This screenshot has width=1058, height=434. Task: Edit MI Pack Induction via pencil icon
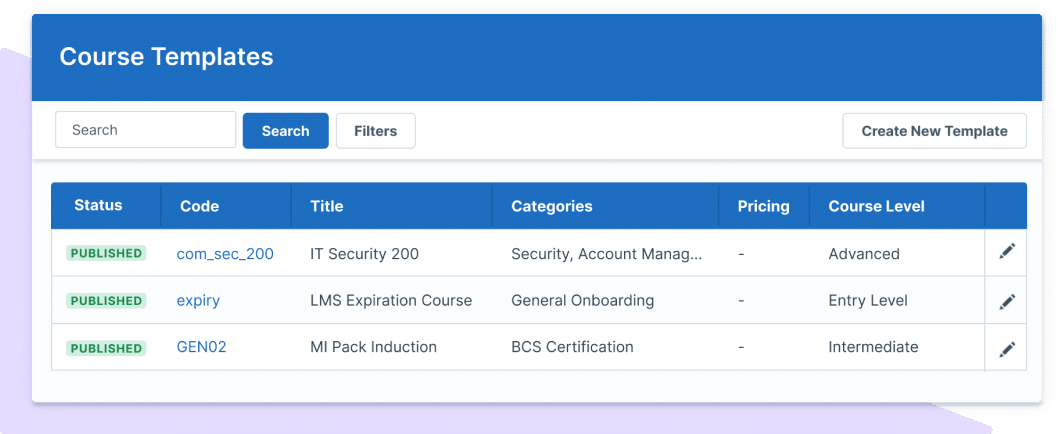pos(1007,349)
